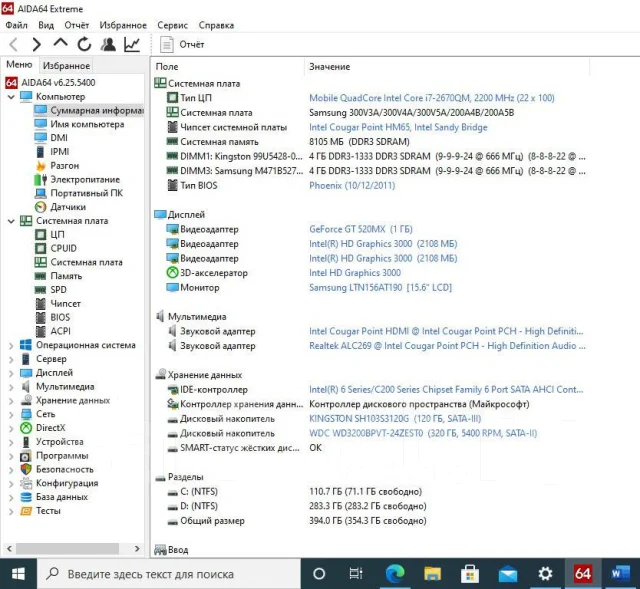Open the user profile toolbar icon
This screenshot has height=589, width=640.
[108, 44]
